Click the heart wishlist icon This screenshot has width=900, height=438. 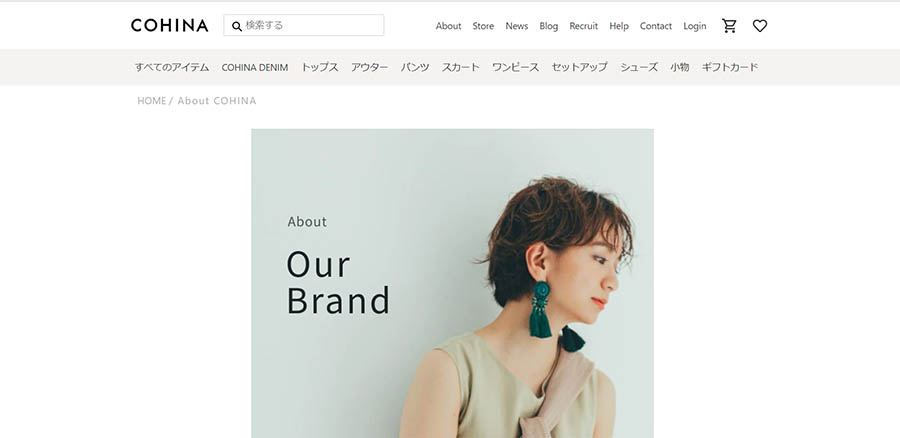click(759, 26)
